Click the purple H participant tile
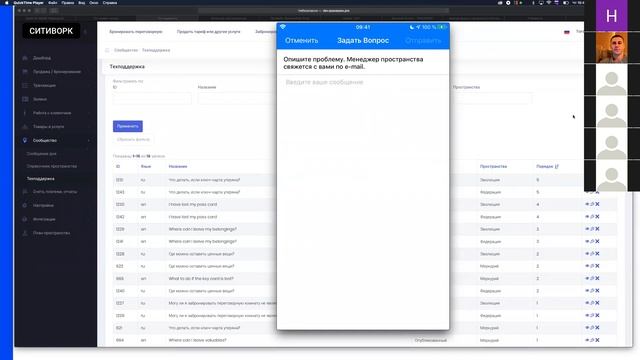Viewport: 640px width, 360px height. tap(611, 16)
